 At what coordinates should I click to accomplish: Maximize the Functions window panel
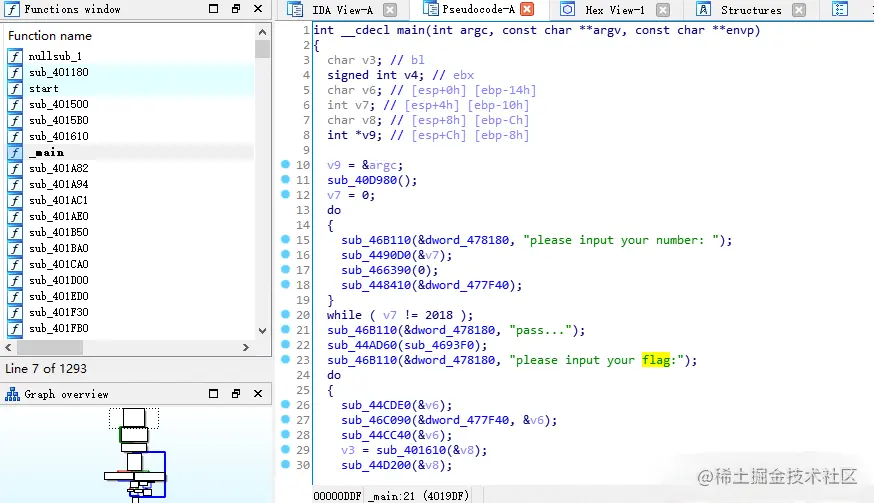click(x=213, y=9)
